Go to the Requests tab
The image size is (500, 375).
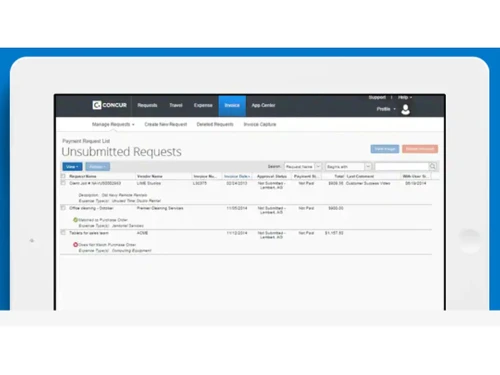pos(147,105)
